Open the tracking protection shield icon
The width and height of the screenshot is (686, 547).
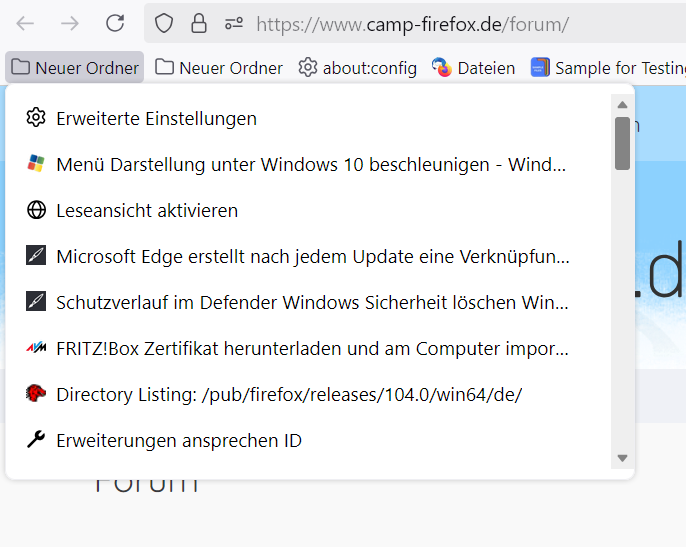click(164, 23)
